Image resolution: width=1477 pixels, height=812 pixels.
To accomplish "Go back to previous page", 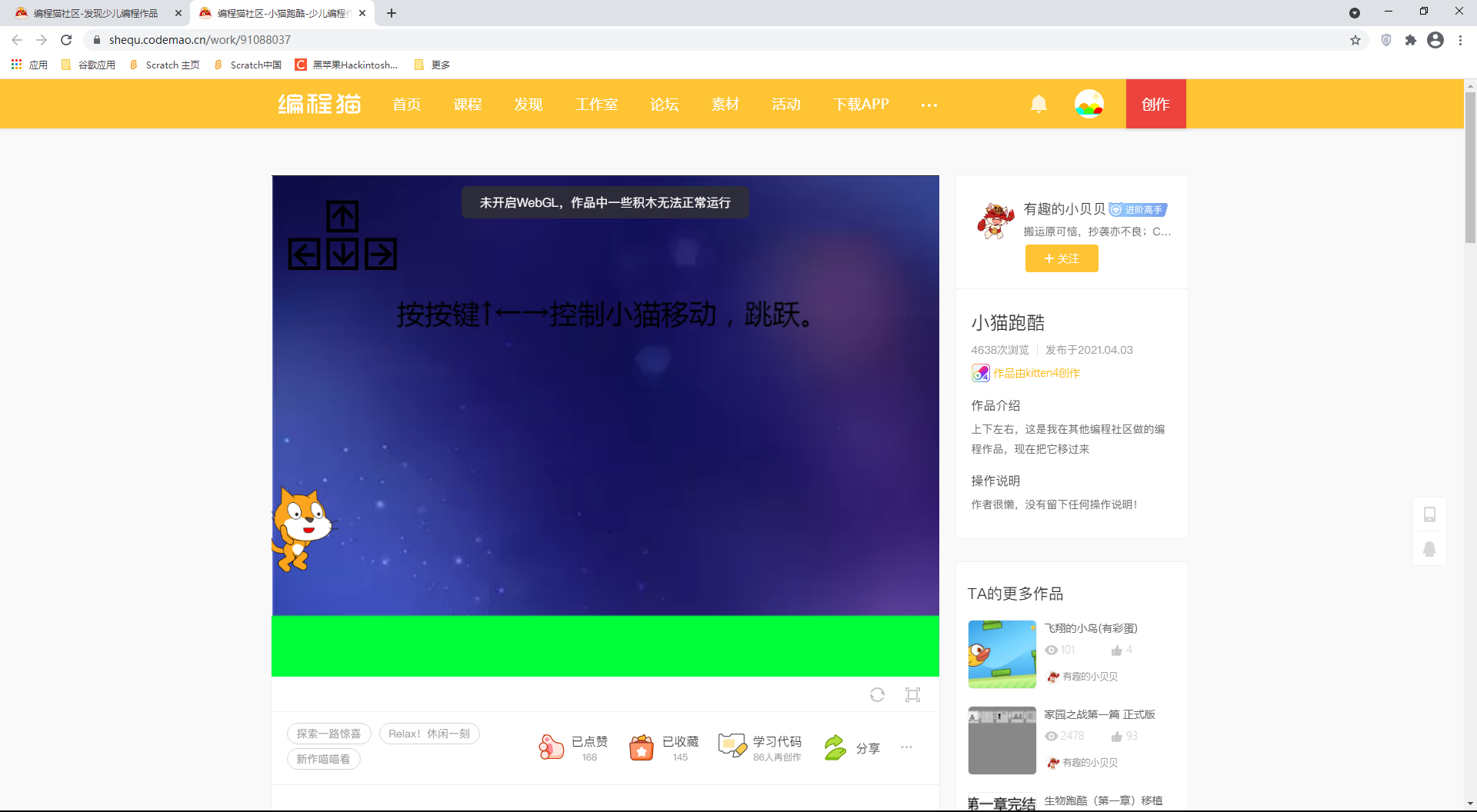I will point(17,40).
